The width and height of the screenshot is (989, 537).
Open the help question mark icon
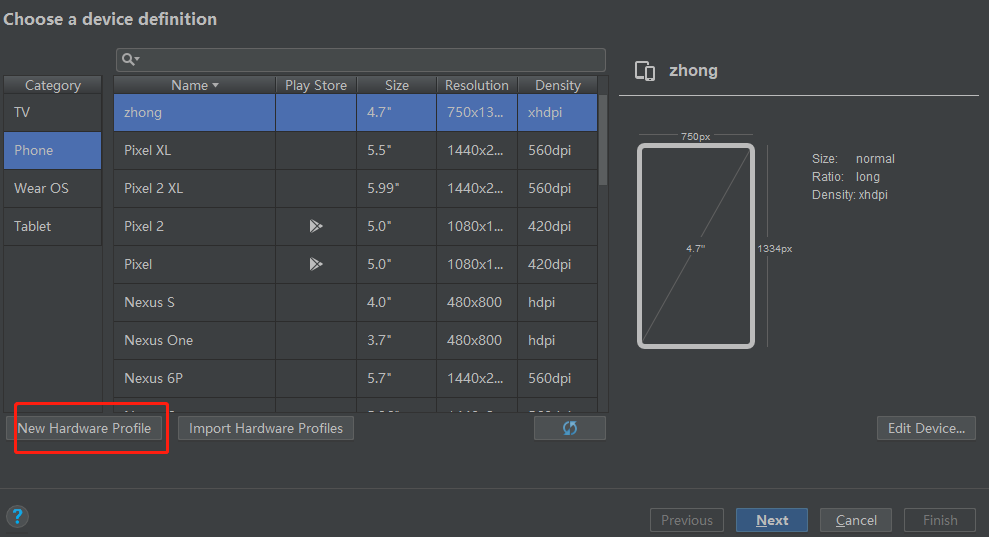pos(17,517)
